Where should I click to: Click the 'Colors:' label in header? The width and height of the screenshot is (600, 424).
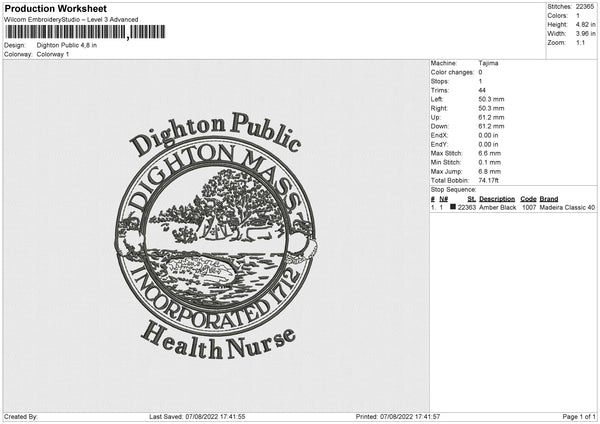click(x=557, y=16)
